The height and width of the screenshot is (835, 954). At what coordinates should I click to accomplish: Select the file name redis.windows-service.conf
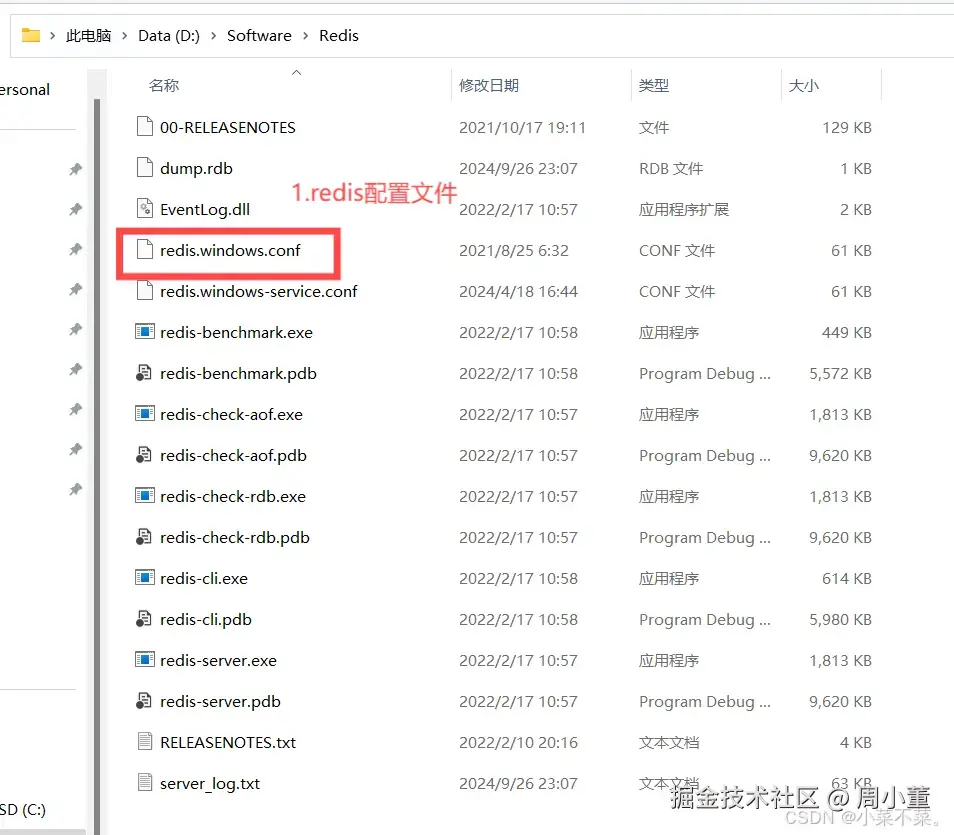pyautogui.click(x=259, y=292)
